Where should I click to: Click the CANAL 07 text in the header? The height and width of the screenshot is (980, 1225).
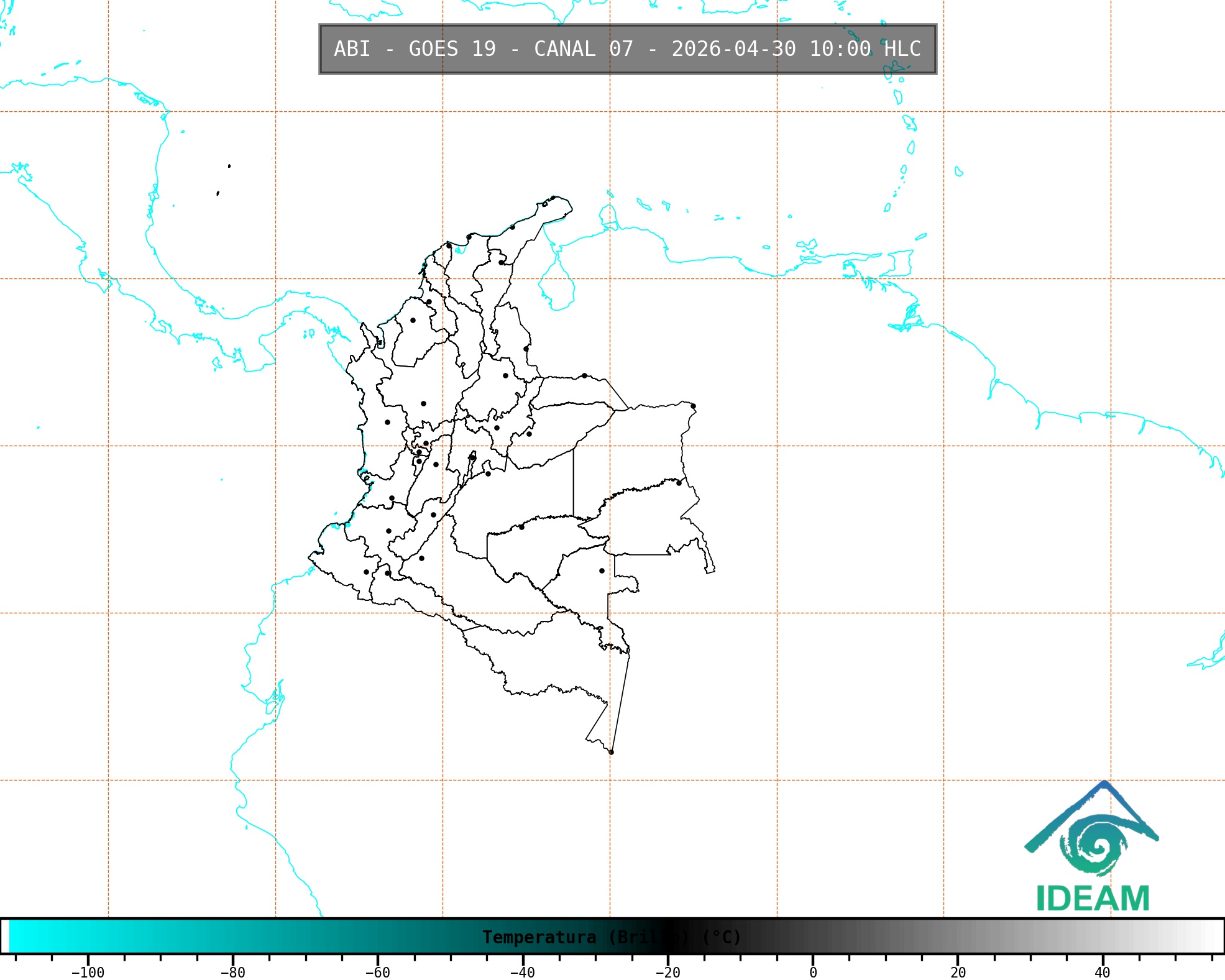tap(583, 49)
